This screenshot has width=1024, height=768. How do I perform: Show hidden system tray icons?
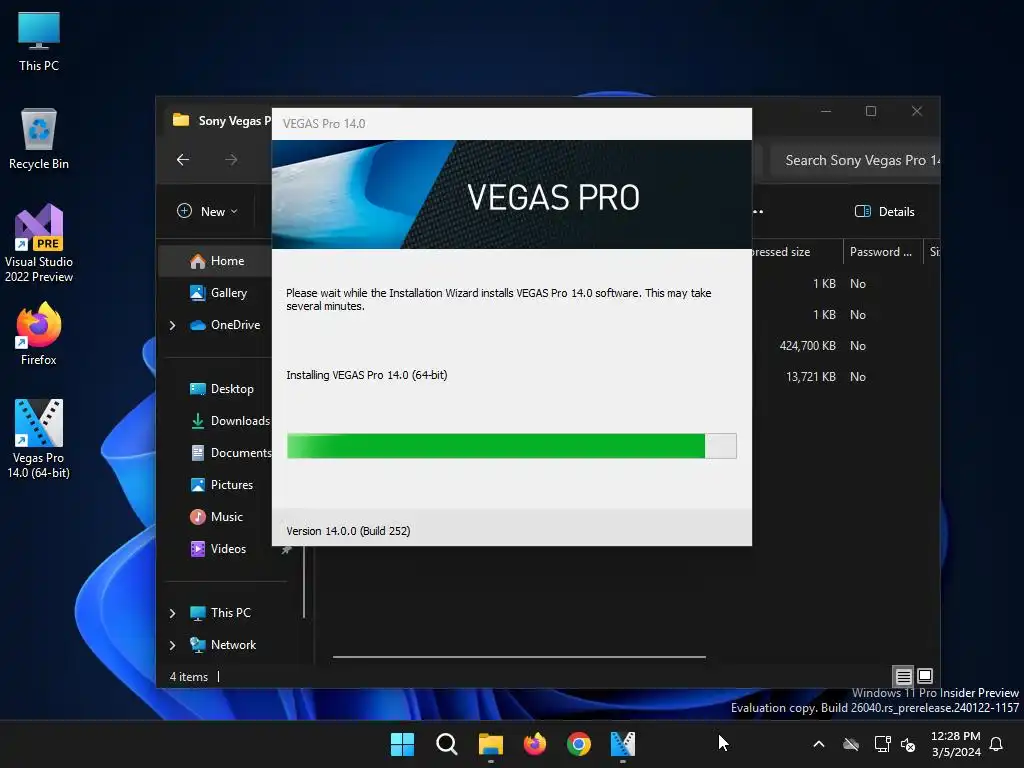tap(818, 744)
